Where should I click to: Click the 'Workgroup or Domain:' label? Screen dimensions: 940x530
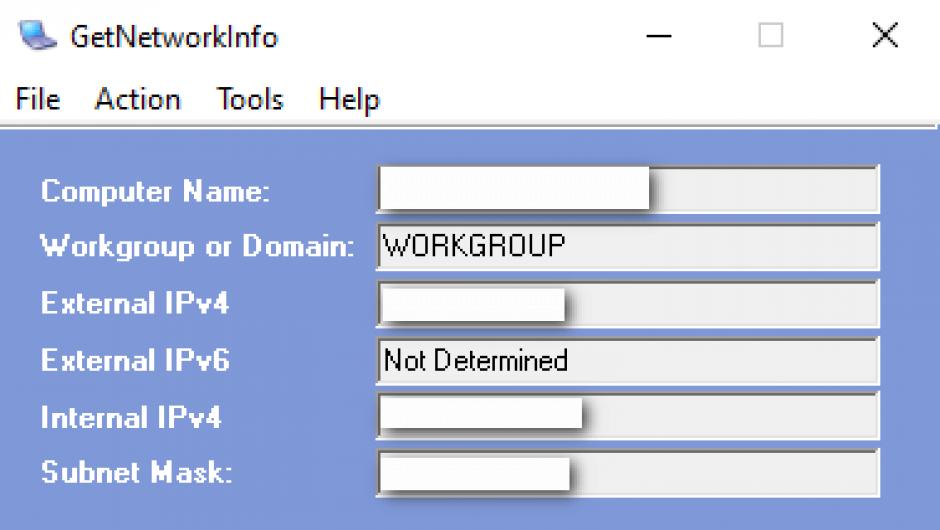tap(197, 247)
